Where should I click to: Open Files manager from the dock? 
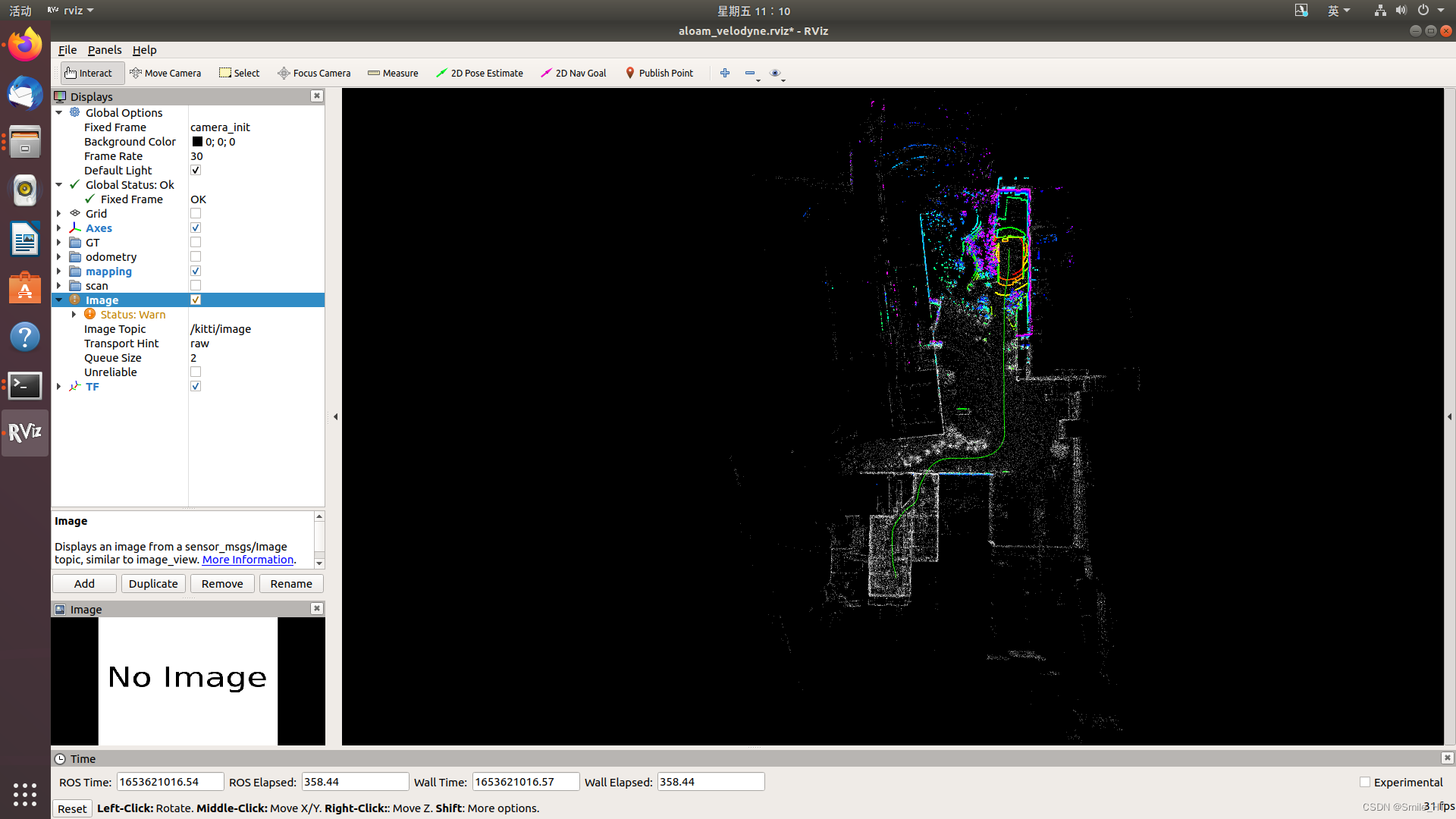pos(25,142)
